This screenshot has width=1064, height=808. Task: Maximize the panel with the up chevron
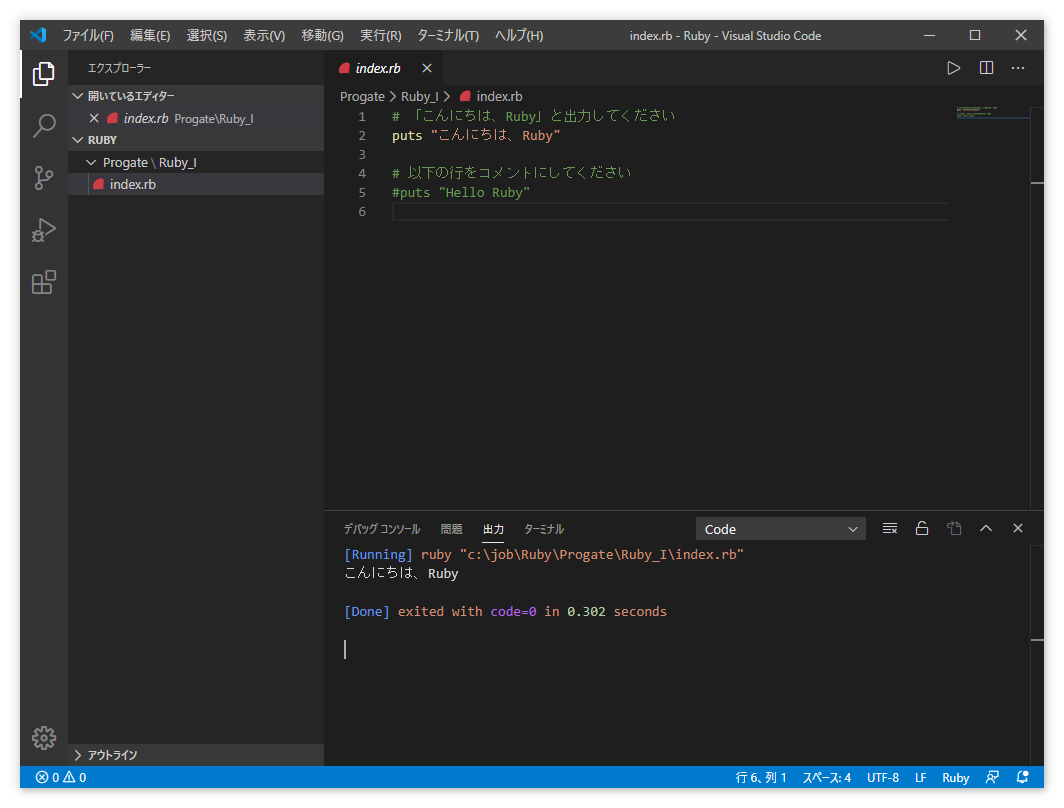click(x=986, y=529)
